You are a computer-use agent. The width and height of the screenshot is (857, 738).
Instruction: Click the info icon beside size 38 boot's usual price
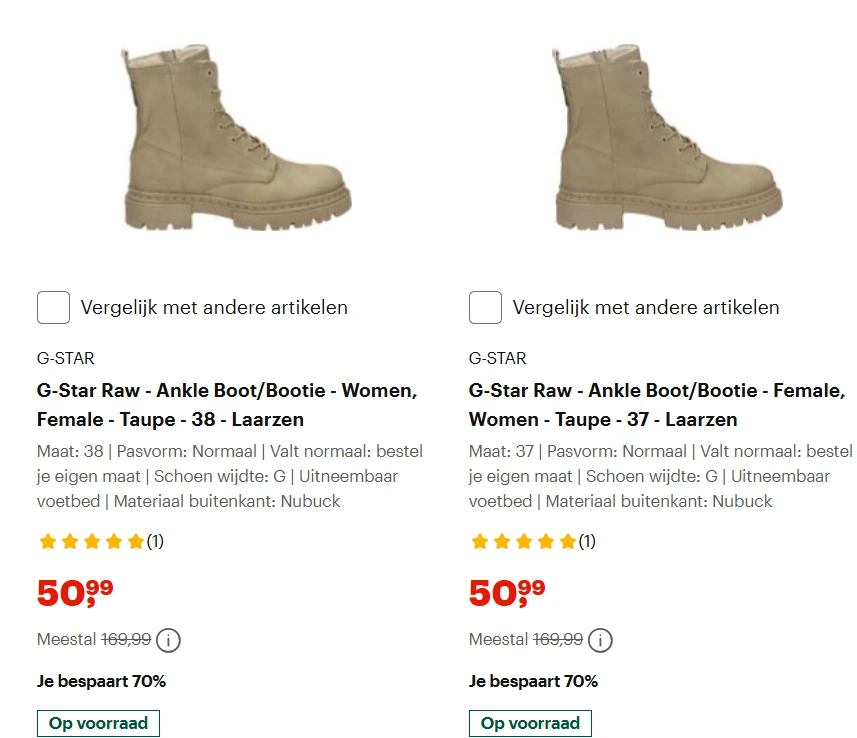click(168, 640)
